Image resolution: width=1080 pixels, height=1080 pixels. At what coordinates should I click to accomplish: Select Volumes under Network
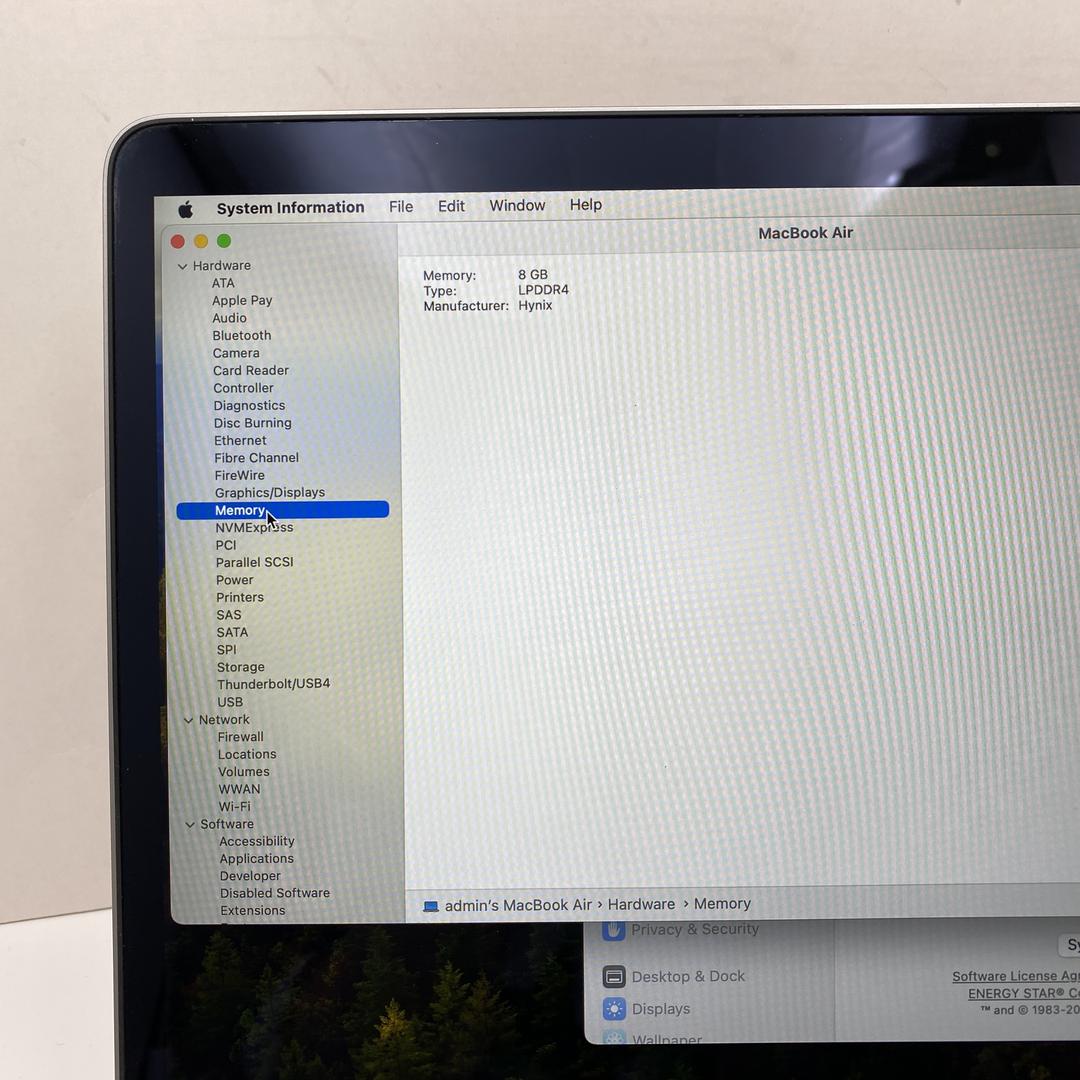coord(244,772)
